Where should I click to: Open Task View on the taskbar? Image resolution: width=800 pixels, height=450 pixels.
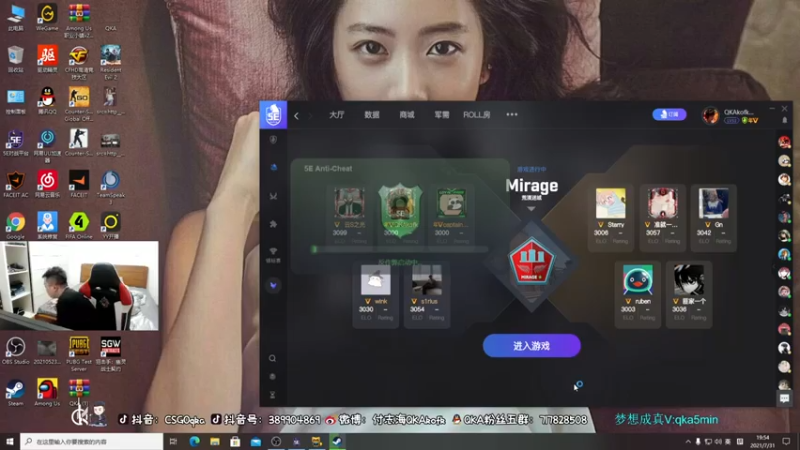(x=173, y=441)
